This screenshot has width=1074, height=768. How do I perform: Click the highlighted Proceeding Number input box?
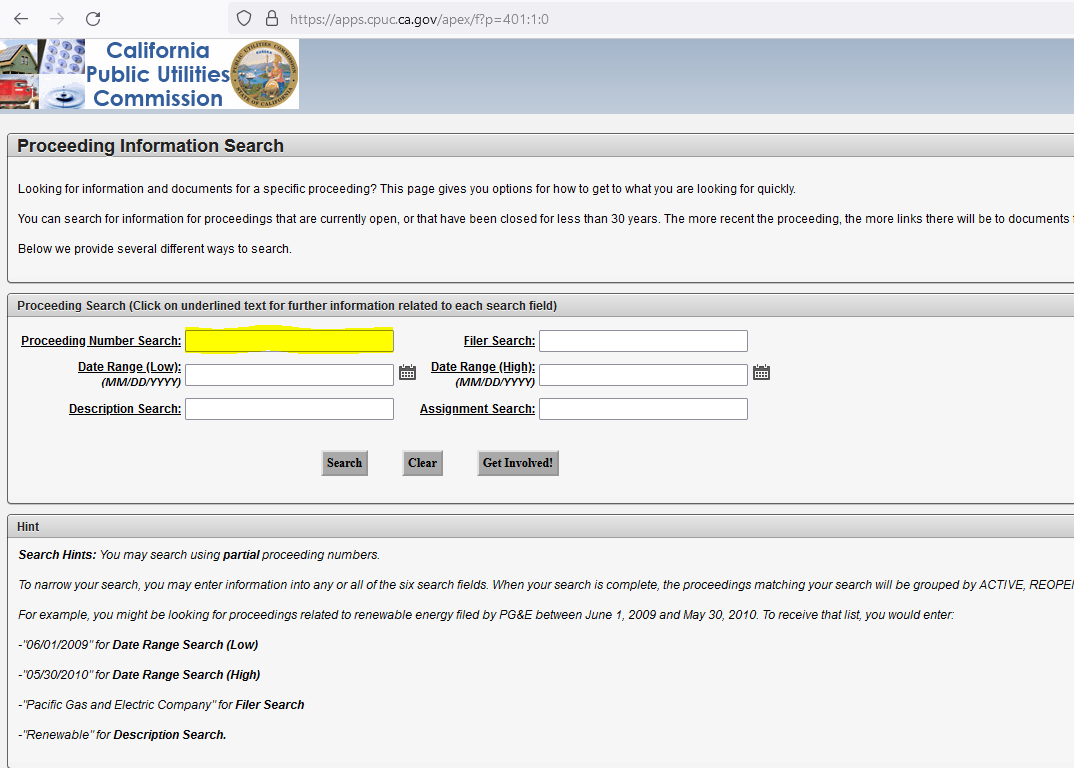tap(289, 340)
